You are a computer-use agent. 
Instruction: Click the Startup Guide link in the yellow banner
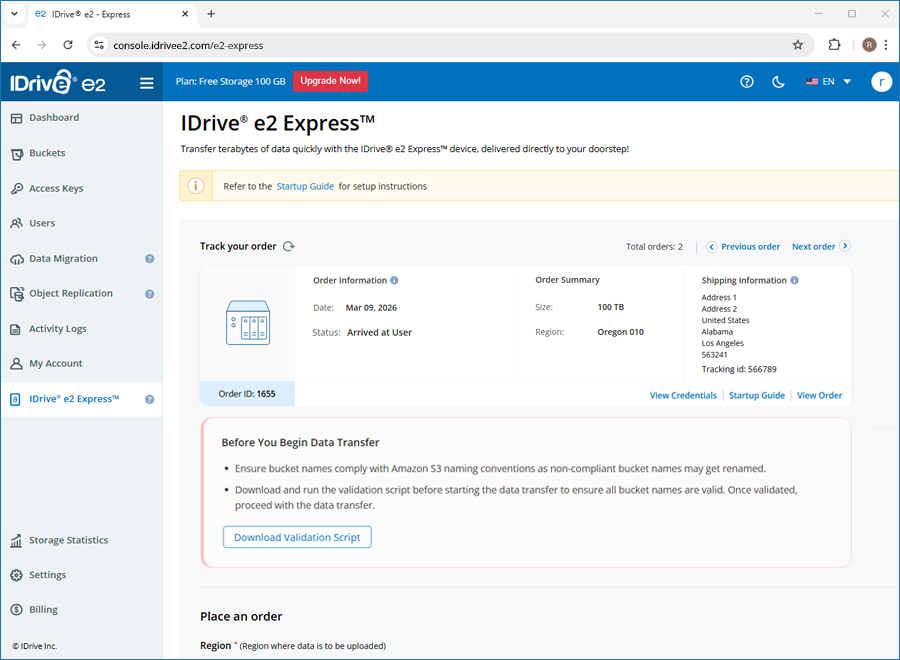tap(305, 187)
